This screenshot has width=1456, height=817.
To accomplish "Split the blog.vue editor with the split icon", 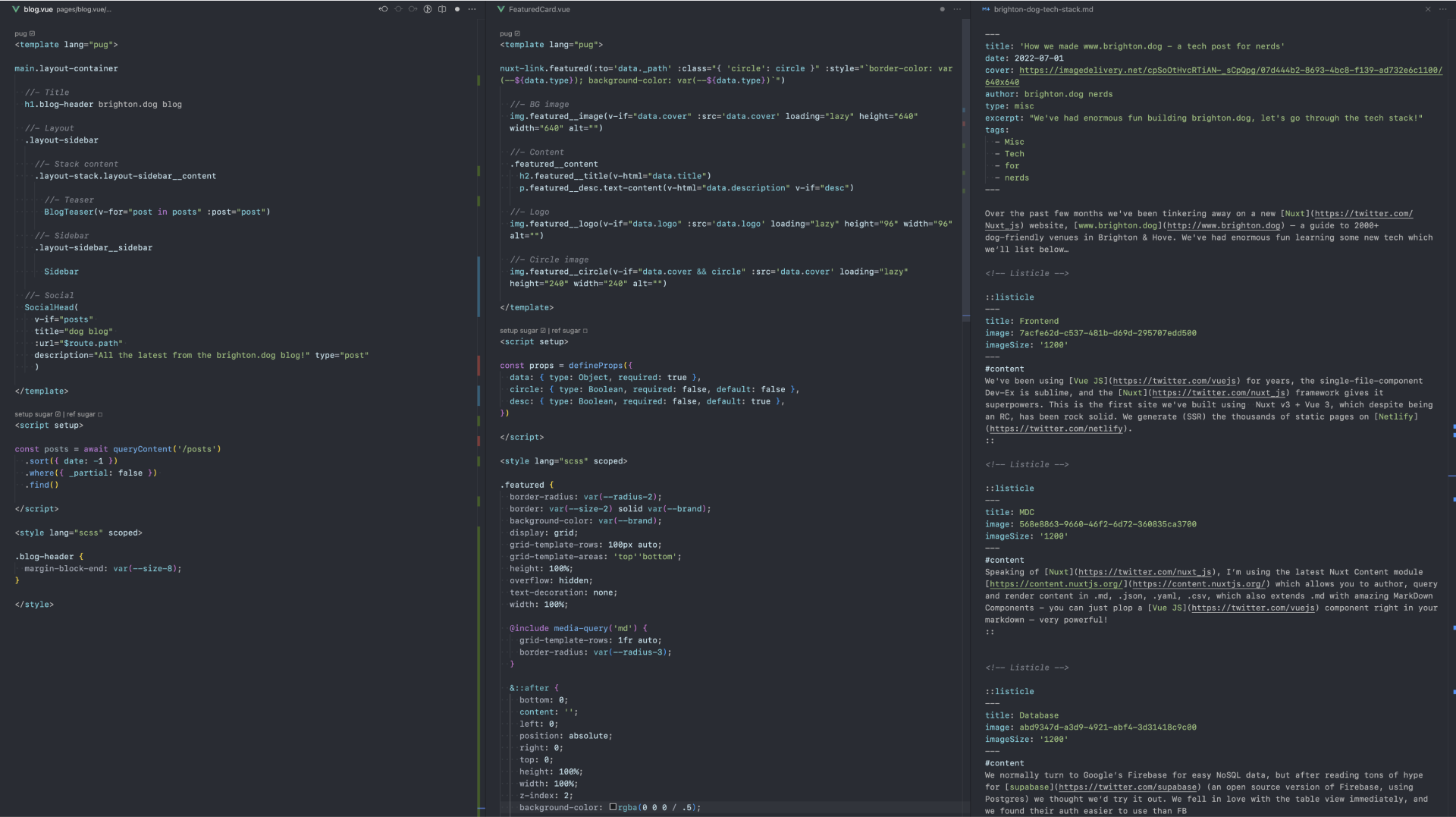I will [x=442, y=9].
